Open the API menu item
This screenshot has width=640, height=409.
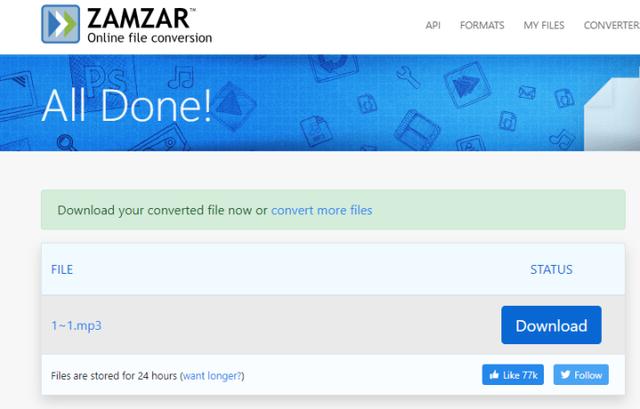tap(433, 25)
